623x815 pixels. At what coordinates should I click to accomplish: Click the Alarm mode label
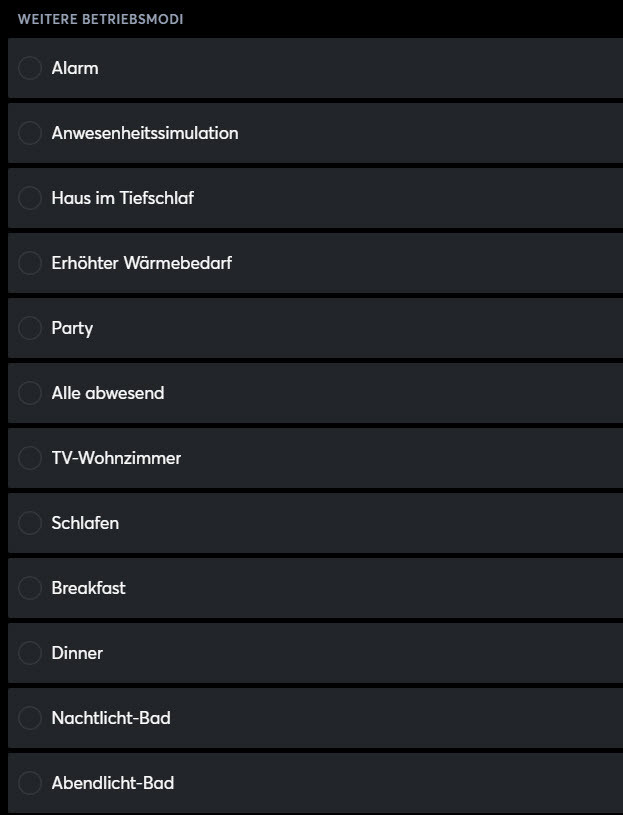point(75,68)
